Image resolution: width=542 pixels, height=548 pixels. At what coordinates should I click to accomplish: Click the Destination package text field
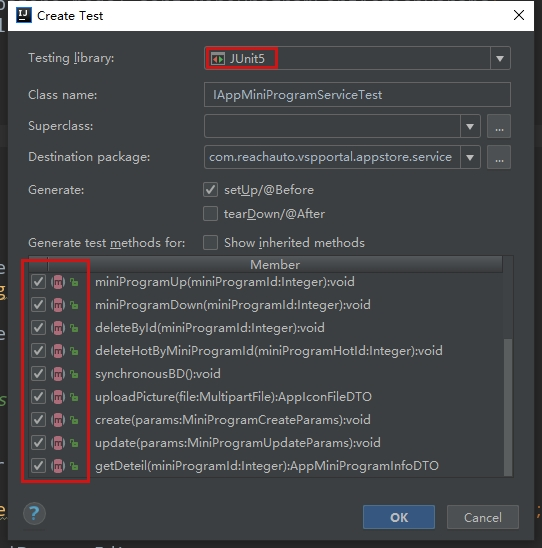[332, 157]
